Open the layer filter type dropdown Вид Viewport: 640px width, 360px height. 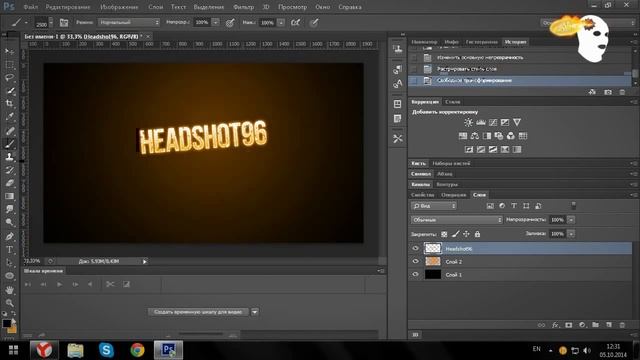pos(433,206)
